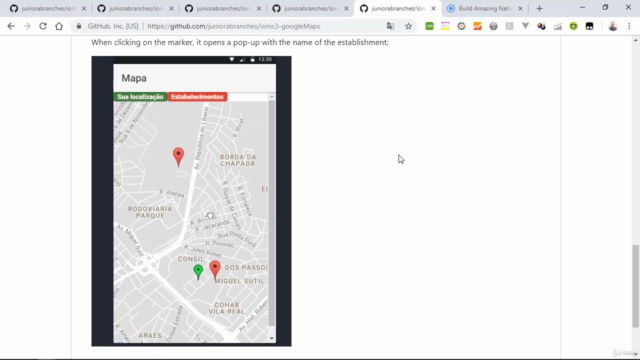Image resolution: width=640 pixels, height=360 pixels.
Task: Click the address bar URL field
Action: point(233,26)
